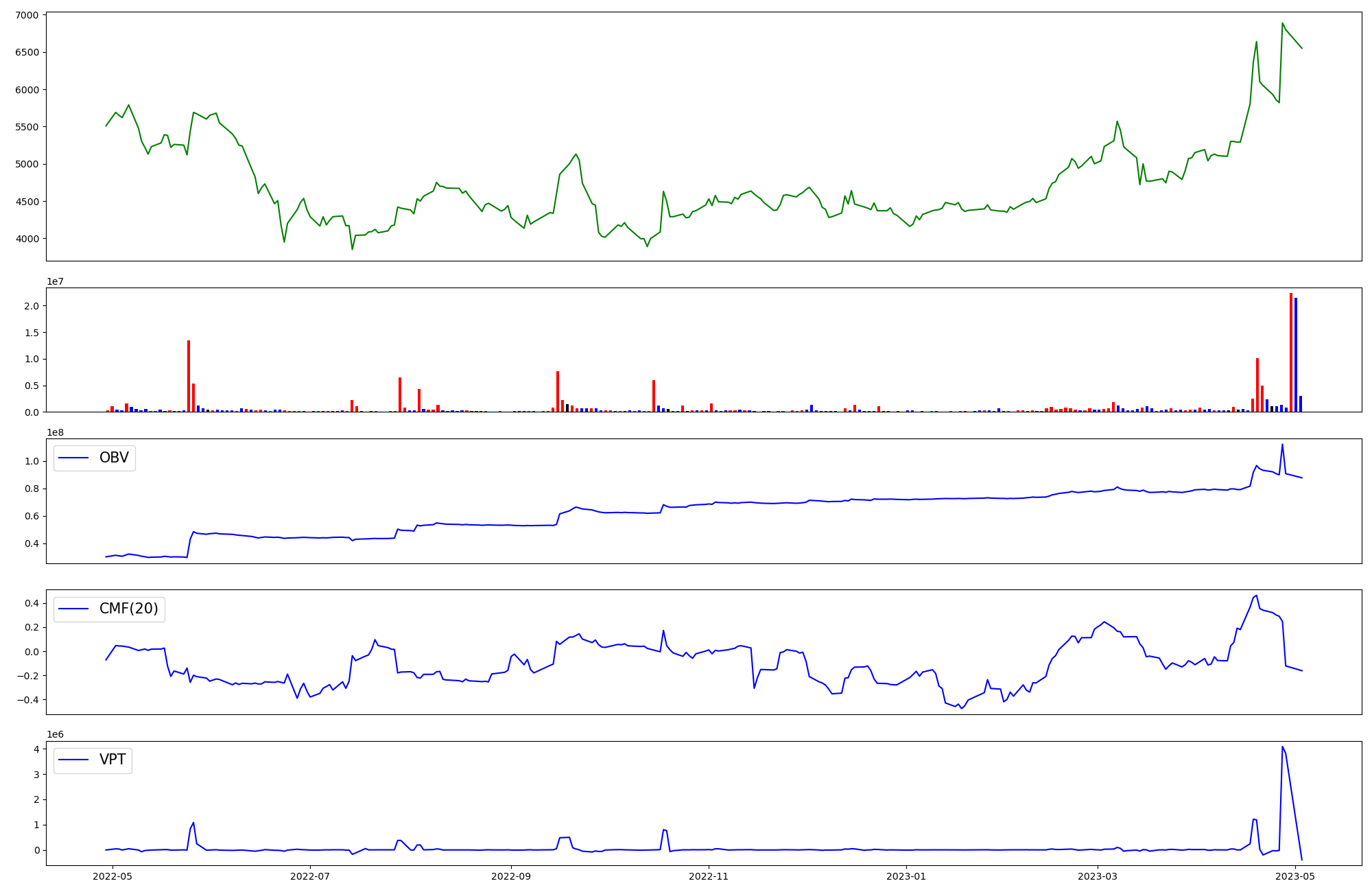Viewport: 1372px width, 892px height.
Task: Click the CMF(20) legend label
Action: point(128,609)
